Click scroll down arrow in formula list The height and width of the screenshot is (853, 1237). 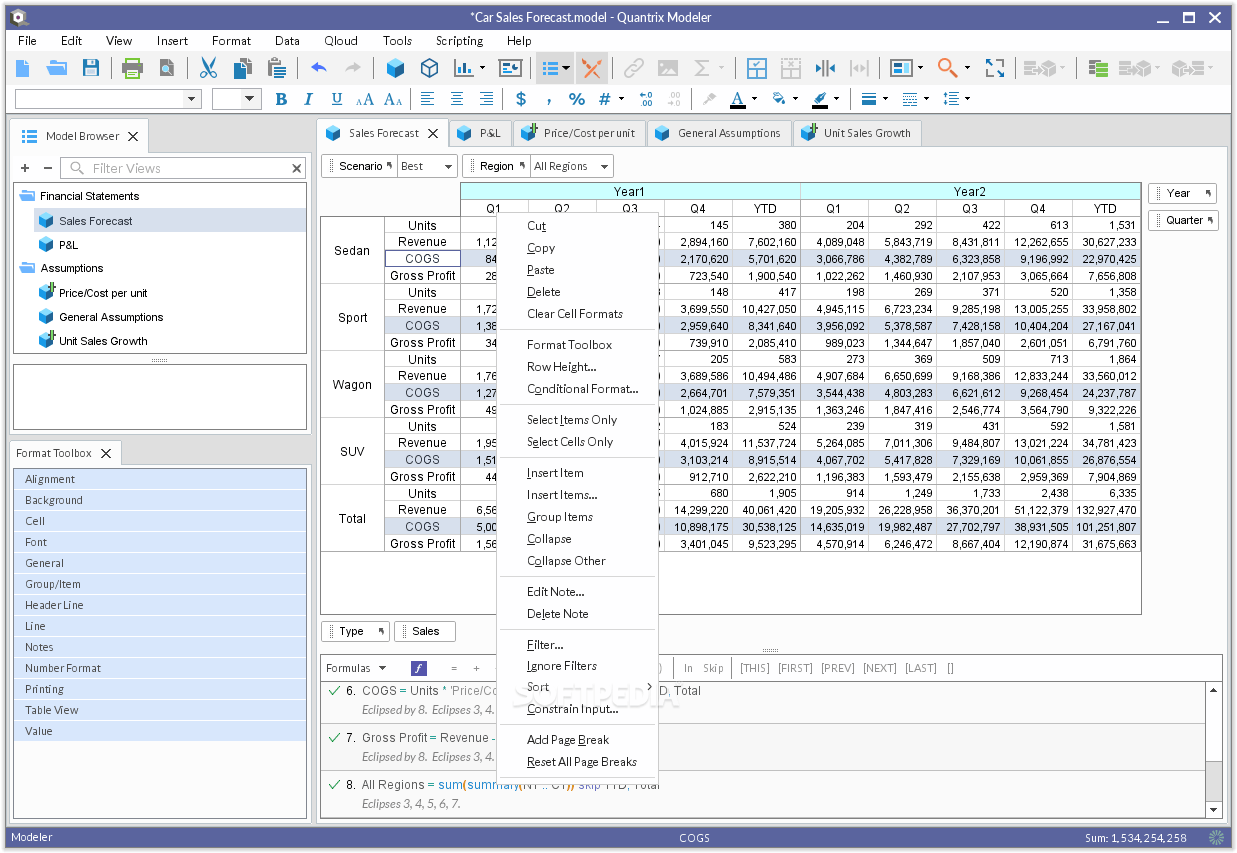[1214, 809]
